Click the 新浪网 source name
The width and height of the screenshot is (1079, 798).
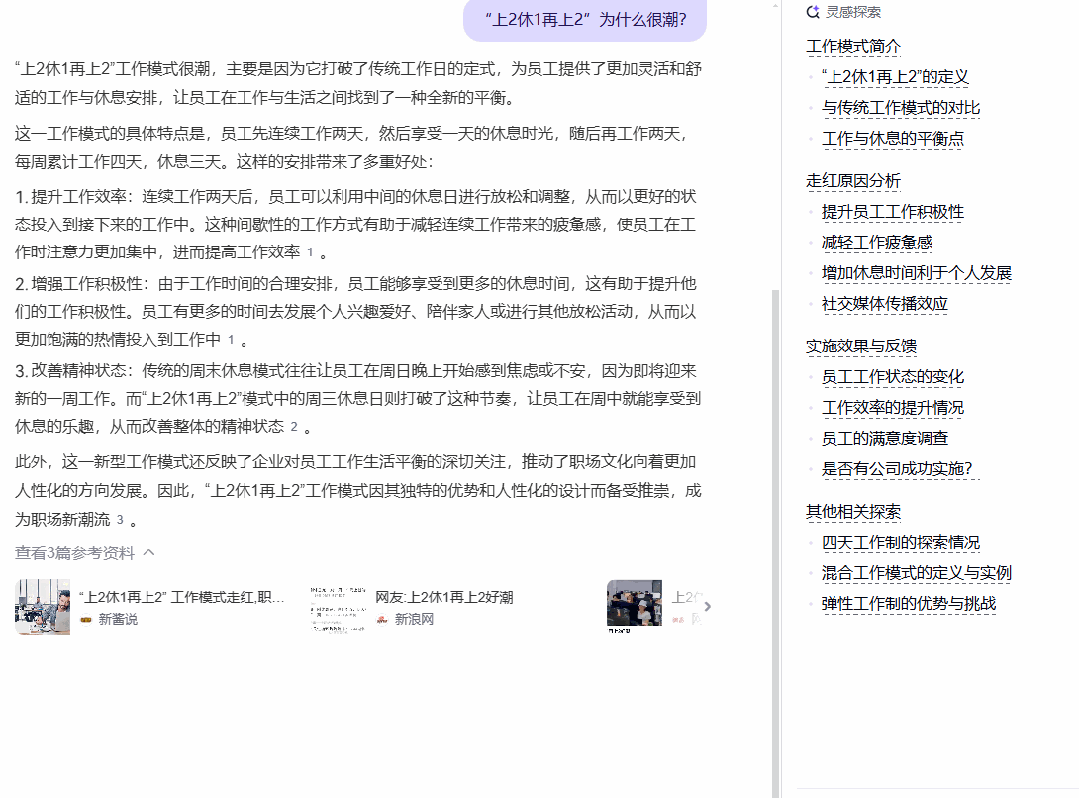click(x=414, y=620)
